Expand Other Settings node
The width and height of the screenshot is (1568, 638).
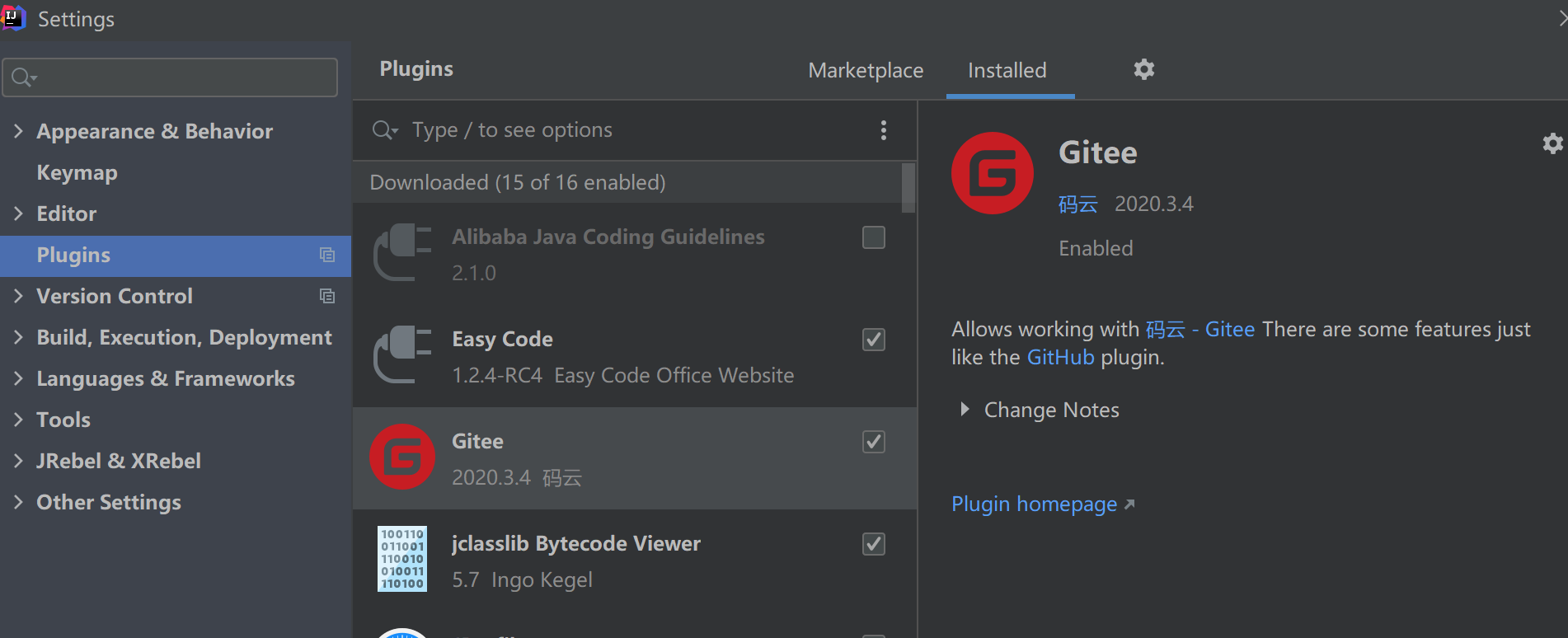tap(18, 502)
